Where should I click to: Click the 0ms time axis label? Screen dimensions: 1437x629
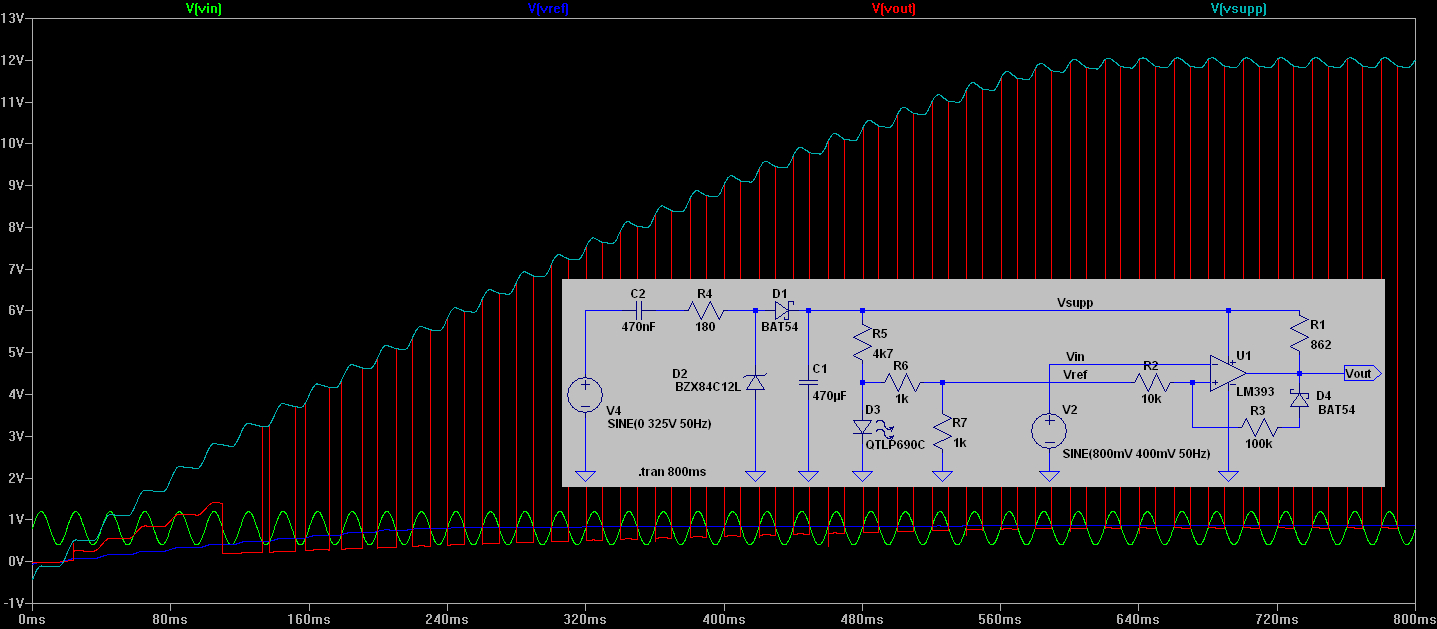33,620
